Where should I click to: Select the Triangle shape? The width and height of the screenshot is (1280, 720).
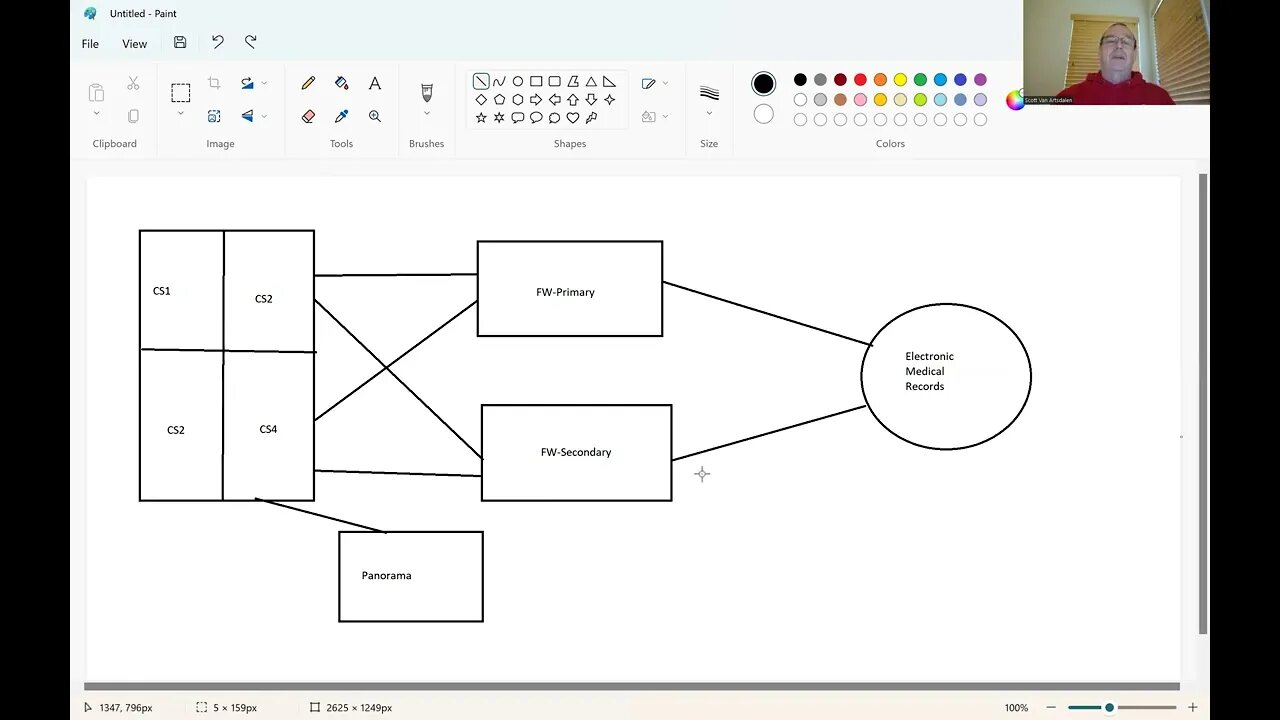[x=591, y=81]
